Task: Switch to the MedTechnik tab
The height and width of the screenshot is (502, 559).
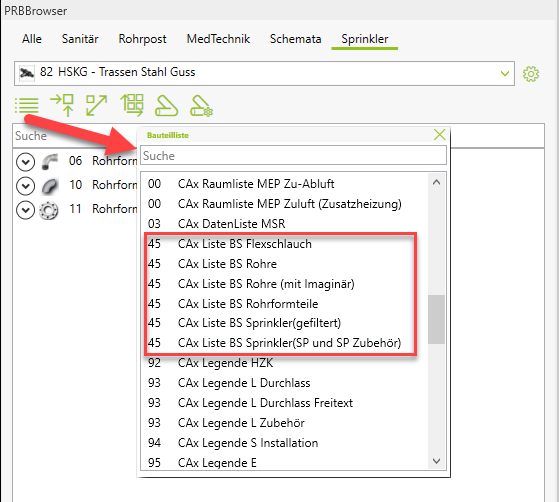Action: 218,39
